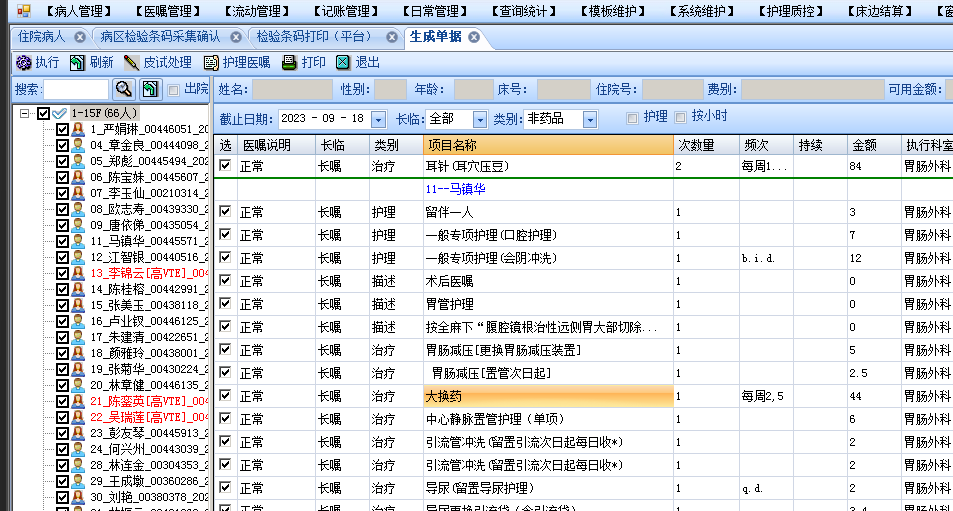
Task: Open 皮试处理 pencil icon tool
Action: (131, 63)
